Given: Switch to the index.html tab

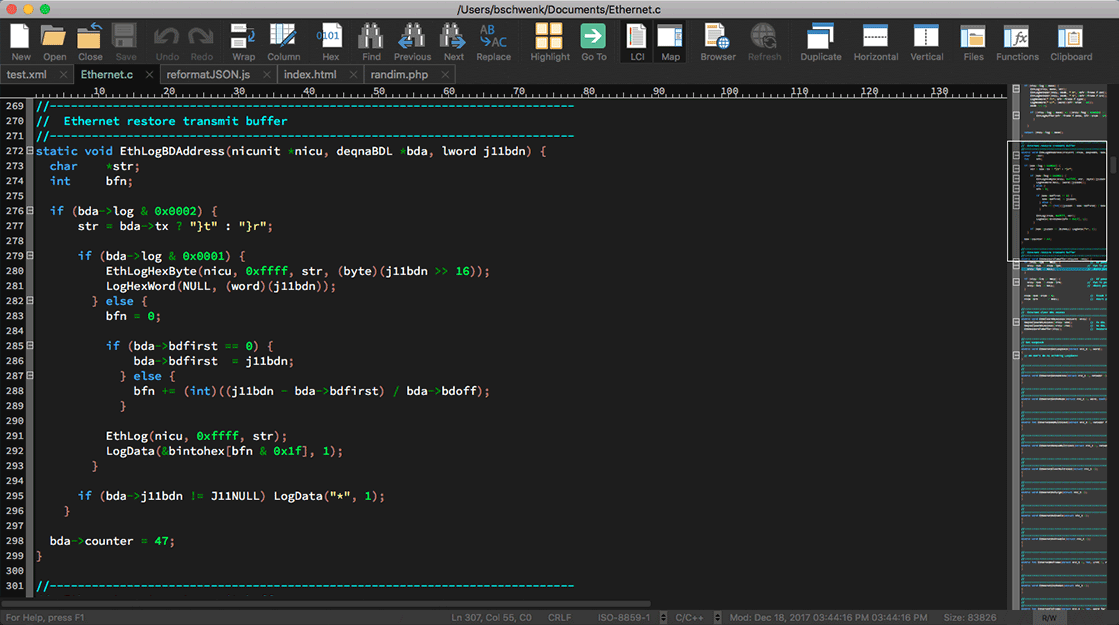Looking at the screenshot, I should (x=310, y=75).
